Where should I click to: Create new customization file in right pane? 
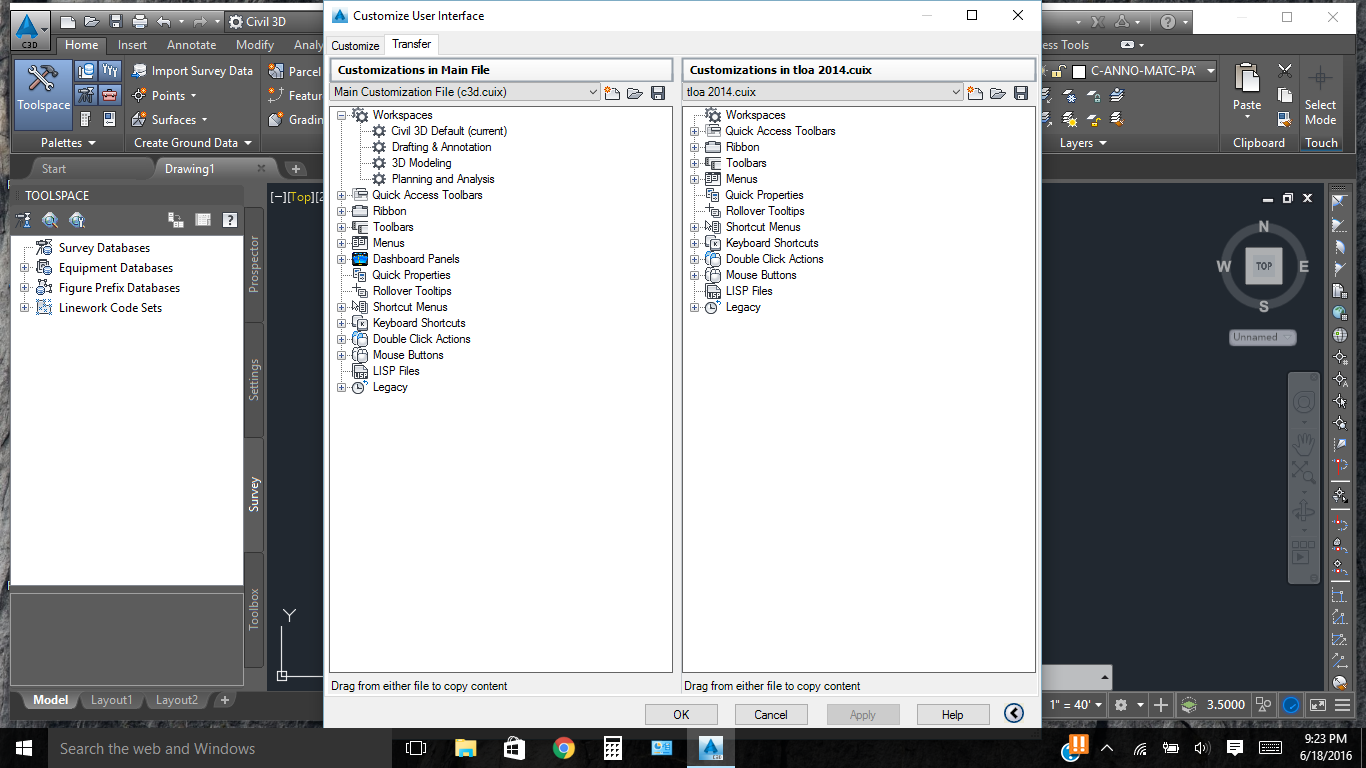click(975, 93)
